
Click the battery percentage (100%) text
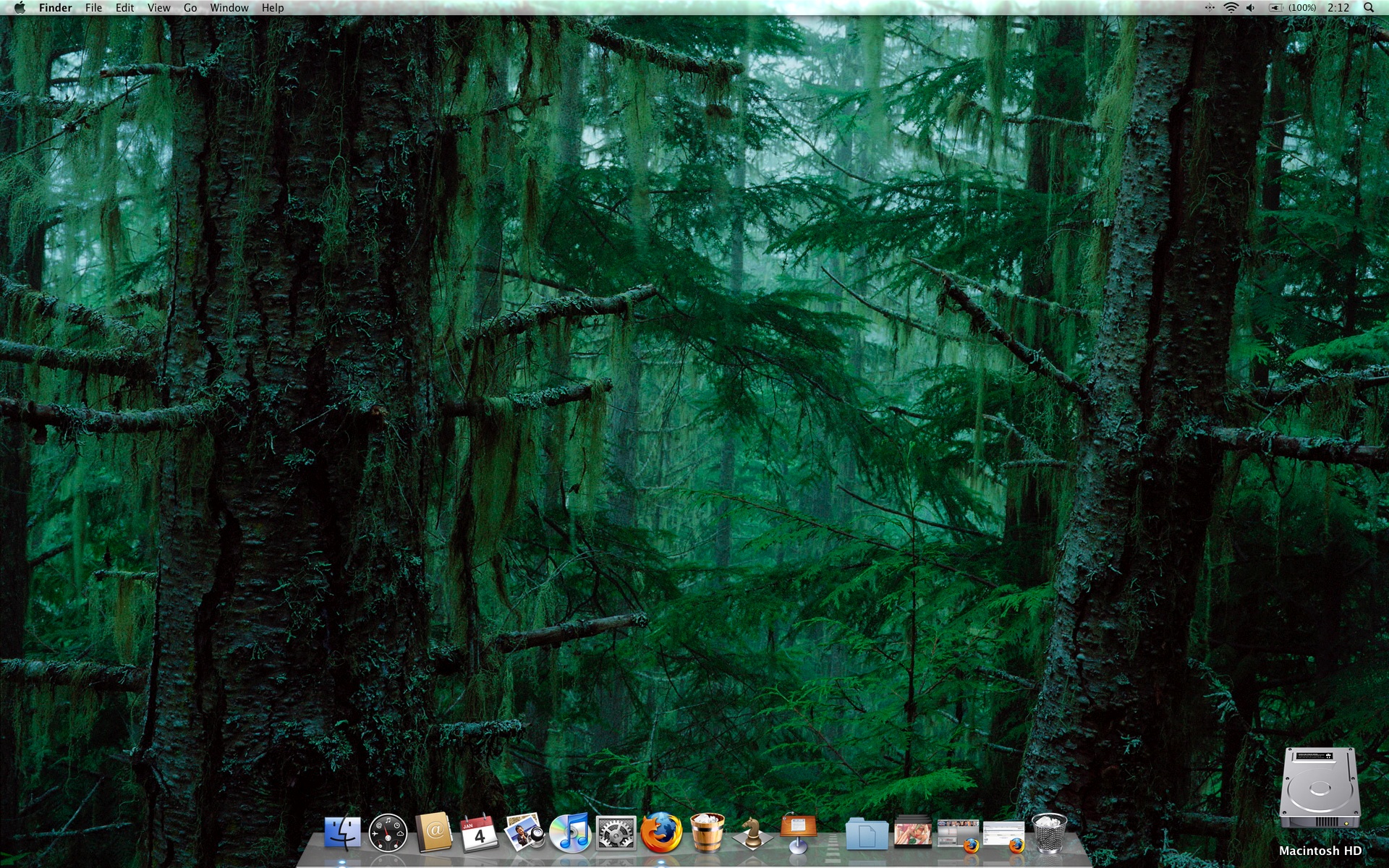tap(1302, 7)
